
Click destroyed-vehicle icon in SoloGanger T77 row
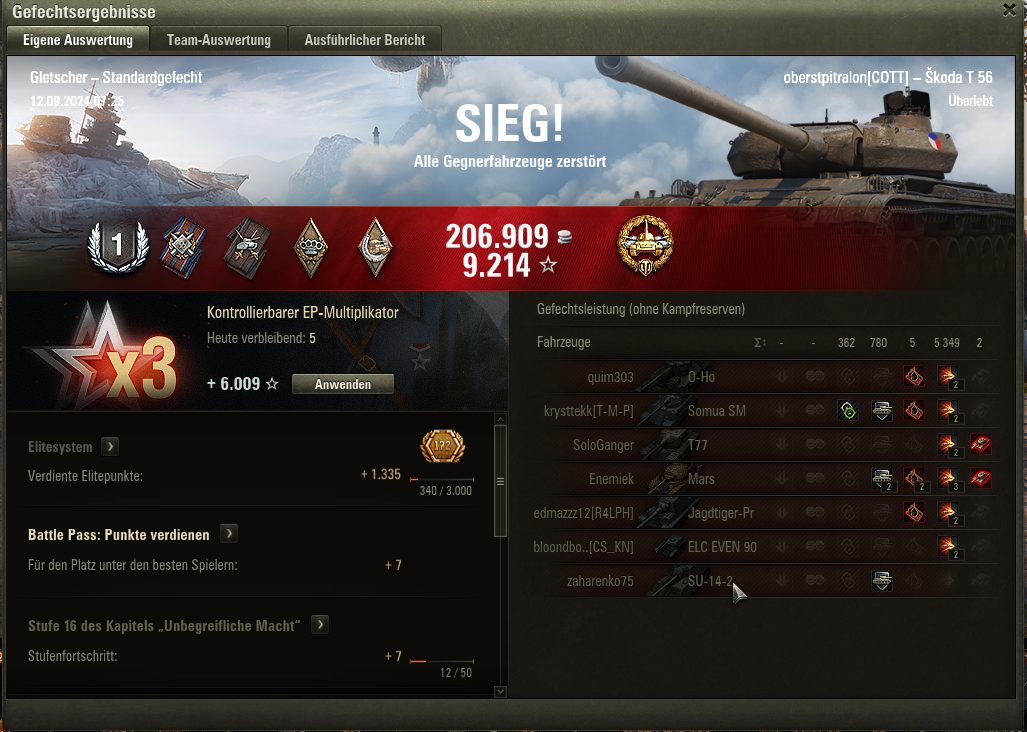coord(980,445)
